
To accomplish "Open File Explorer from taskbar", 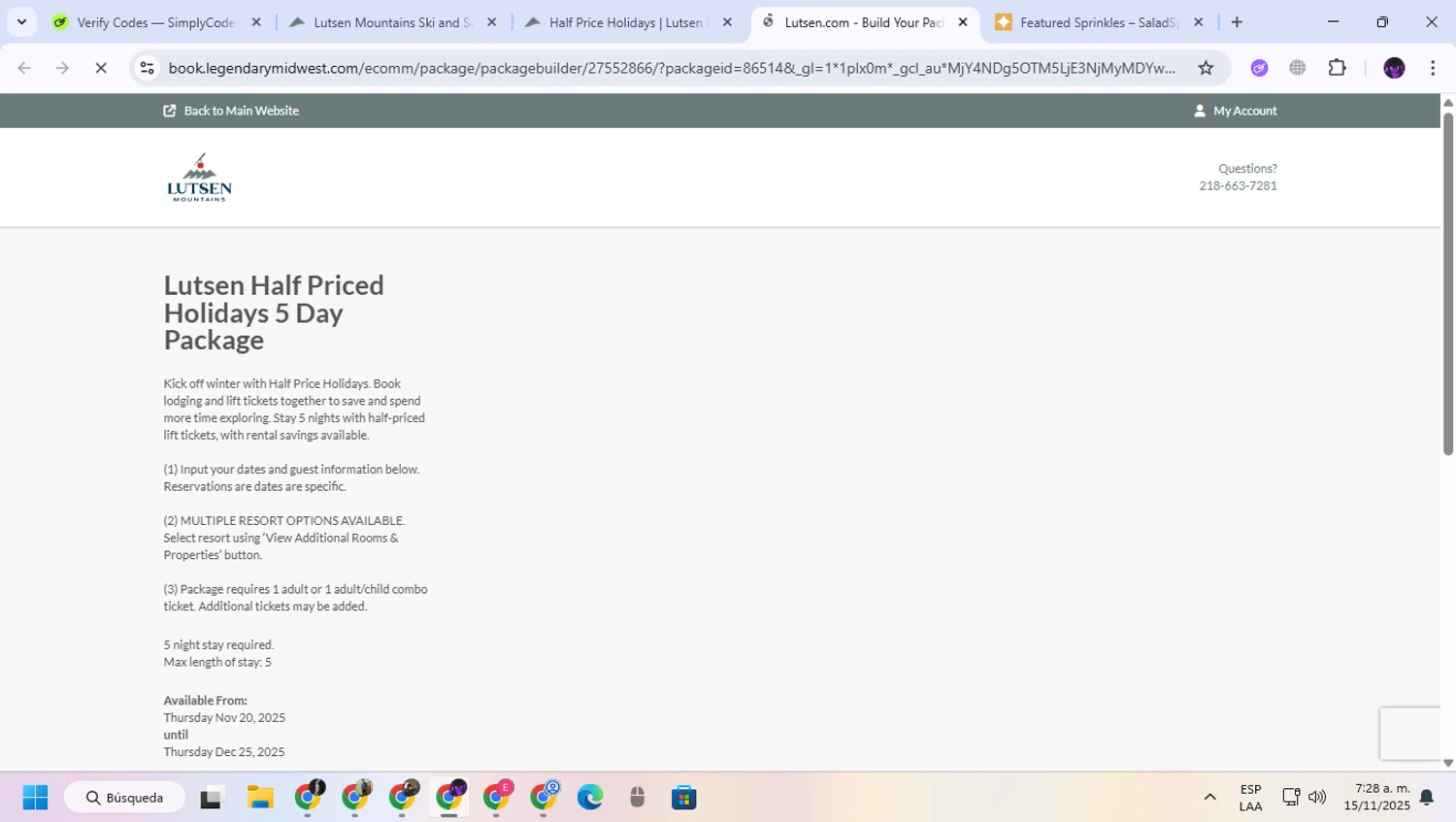I will coord(260,798).
